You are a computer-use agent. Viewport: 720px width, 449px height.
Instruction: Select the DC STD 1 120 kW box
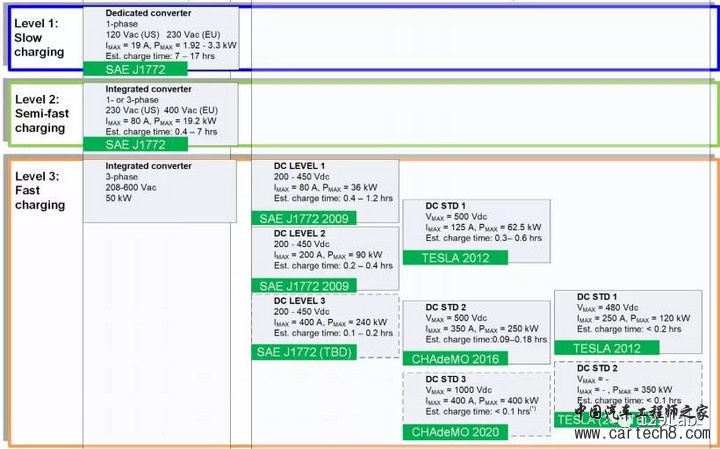[632, 314]
